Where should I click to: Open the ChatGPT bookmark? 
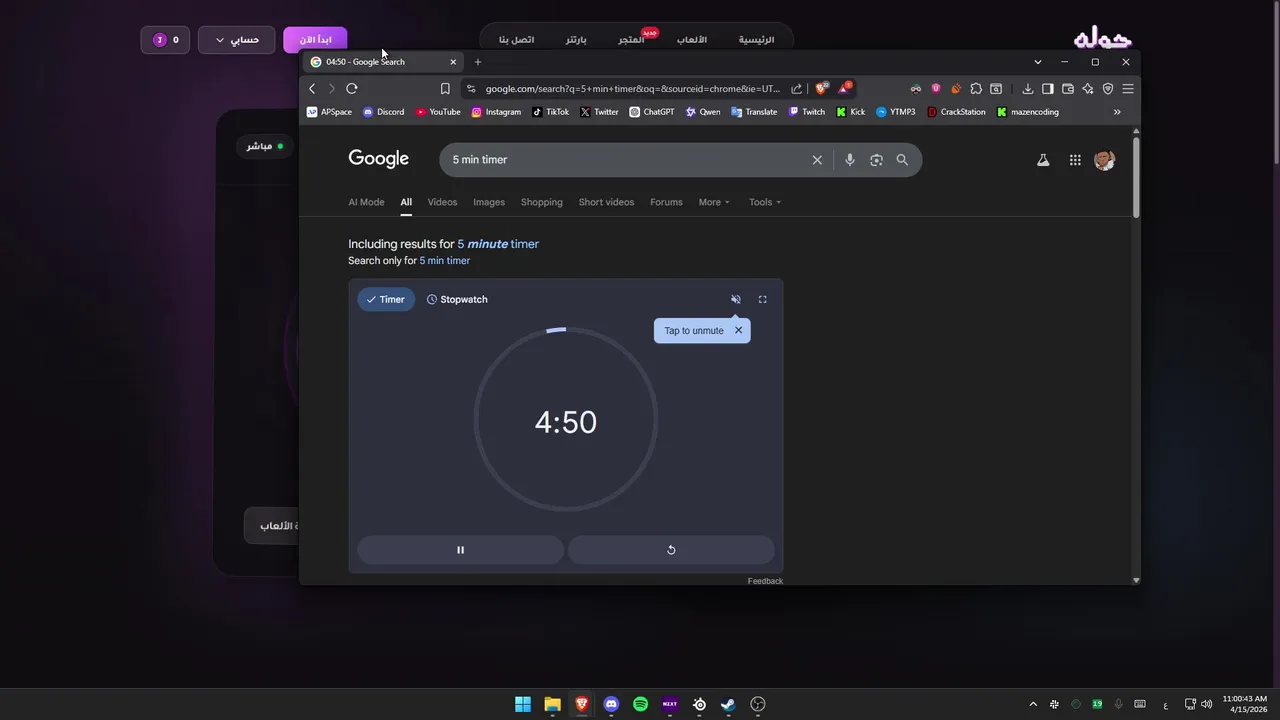(652, 112)
